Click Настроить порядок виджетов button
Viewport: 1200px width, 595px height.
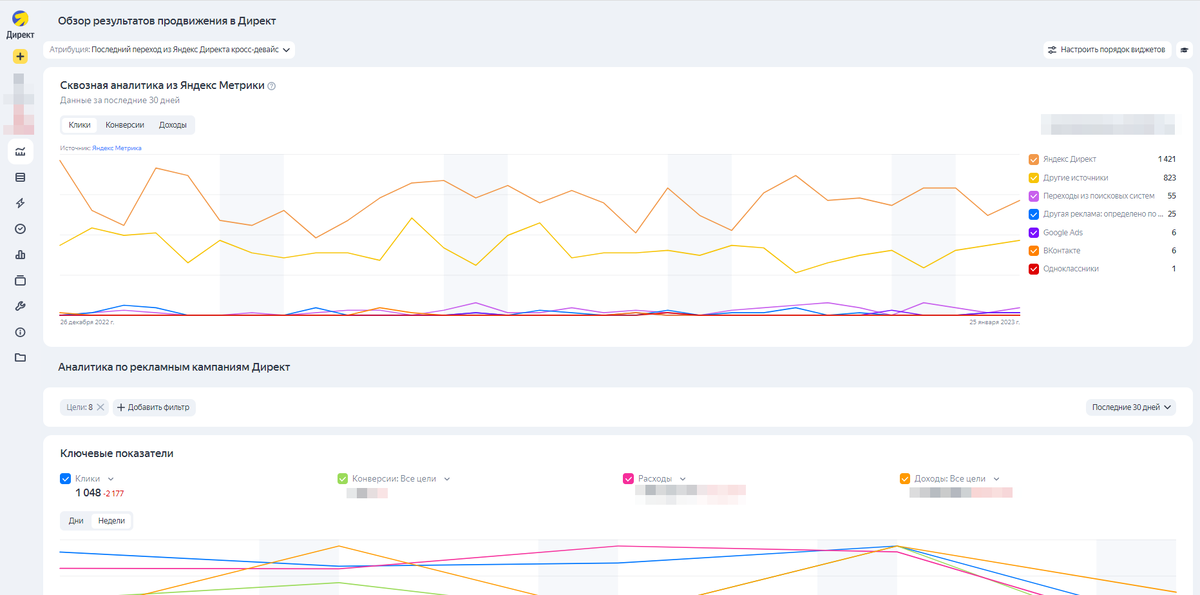click(1107, 49)
